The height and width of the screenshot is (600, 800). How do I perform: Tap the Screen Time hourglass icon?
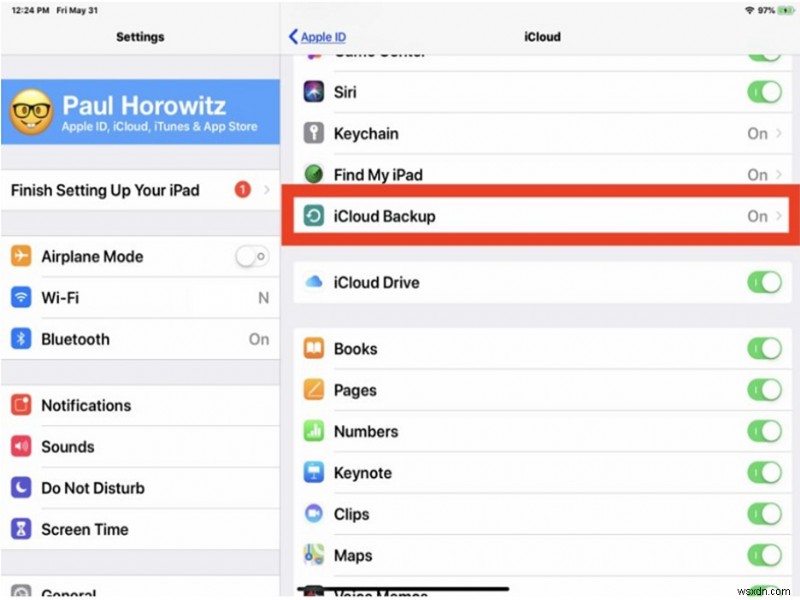pos(21,529)
